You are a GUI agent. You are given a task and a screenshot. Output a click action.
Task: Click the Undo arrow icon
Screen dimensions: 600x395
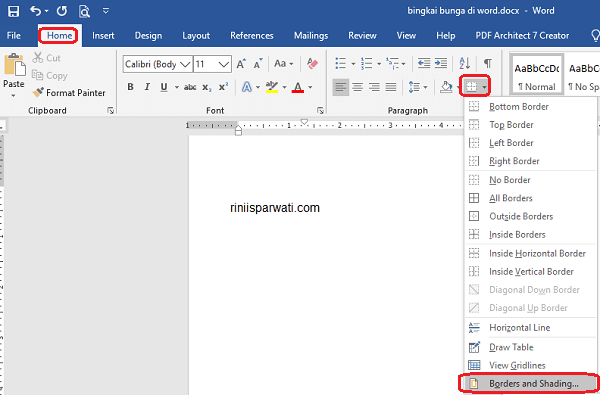point(36,11)
